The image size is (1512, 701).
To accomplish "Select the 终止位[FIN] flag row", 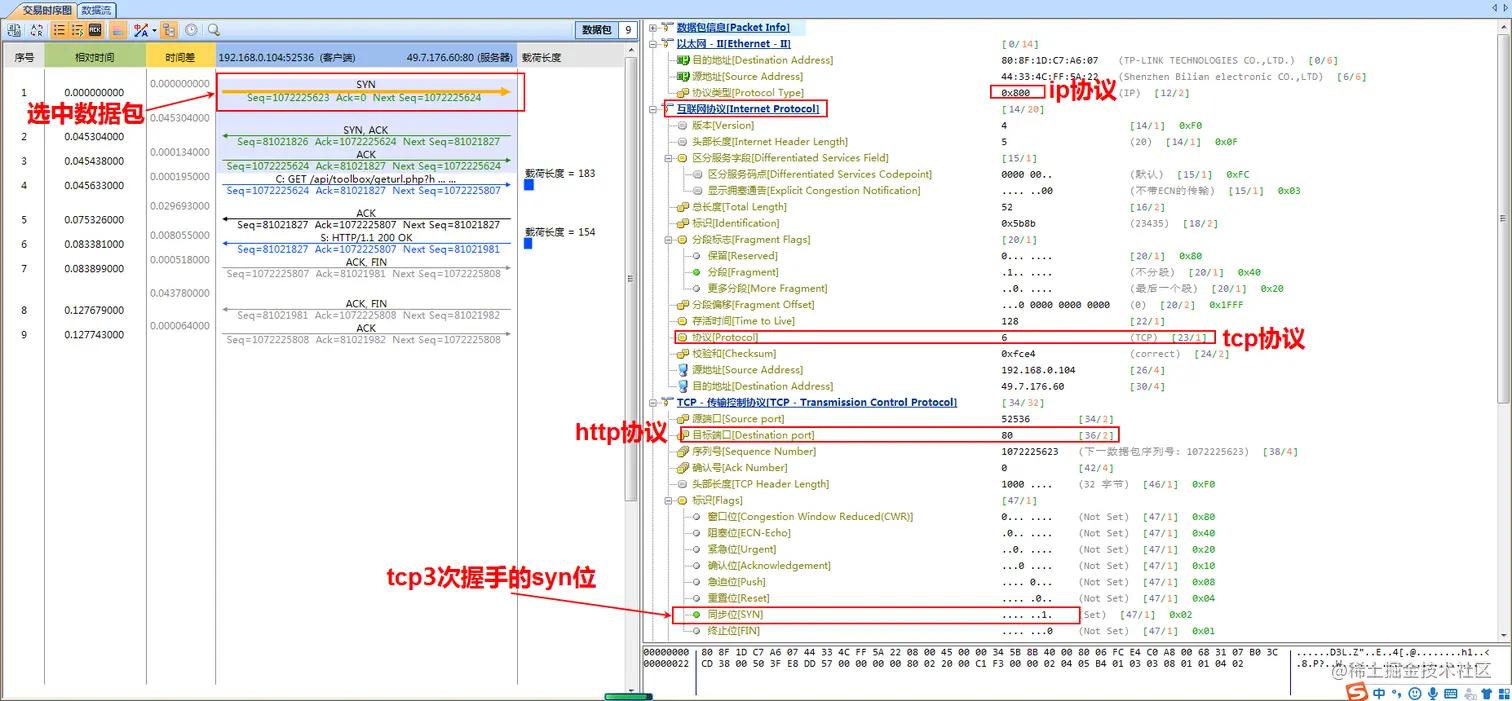I will (x=733, y=631).
